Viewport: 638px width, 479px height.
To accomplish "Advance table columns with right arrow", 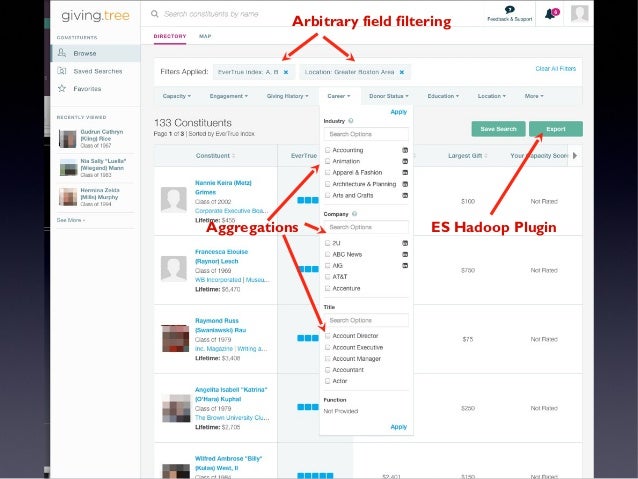I will pyautogui.click(x=575, y=155).
